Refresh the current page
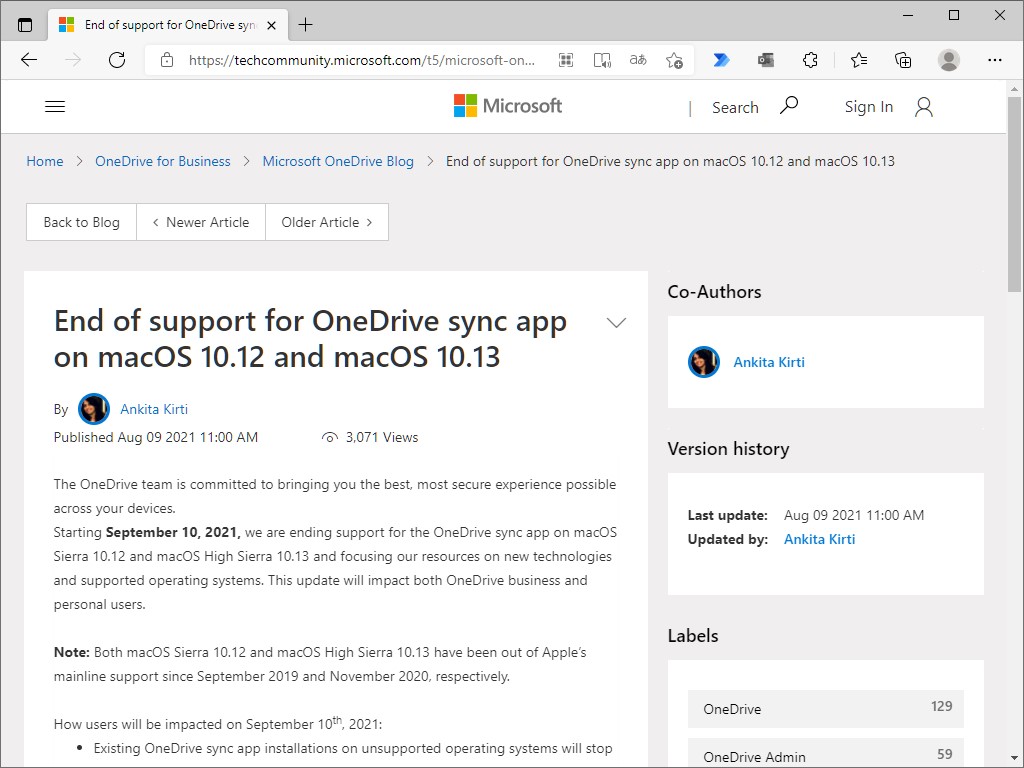 pos(117,60)
